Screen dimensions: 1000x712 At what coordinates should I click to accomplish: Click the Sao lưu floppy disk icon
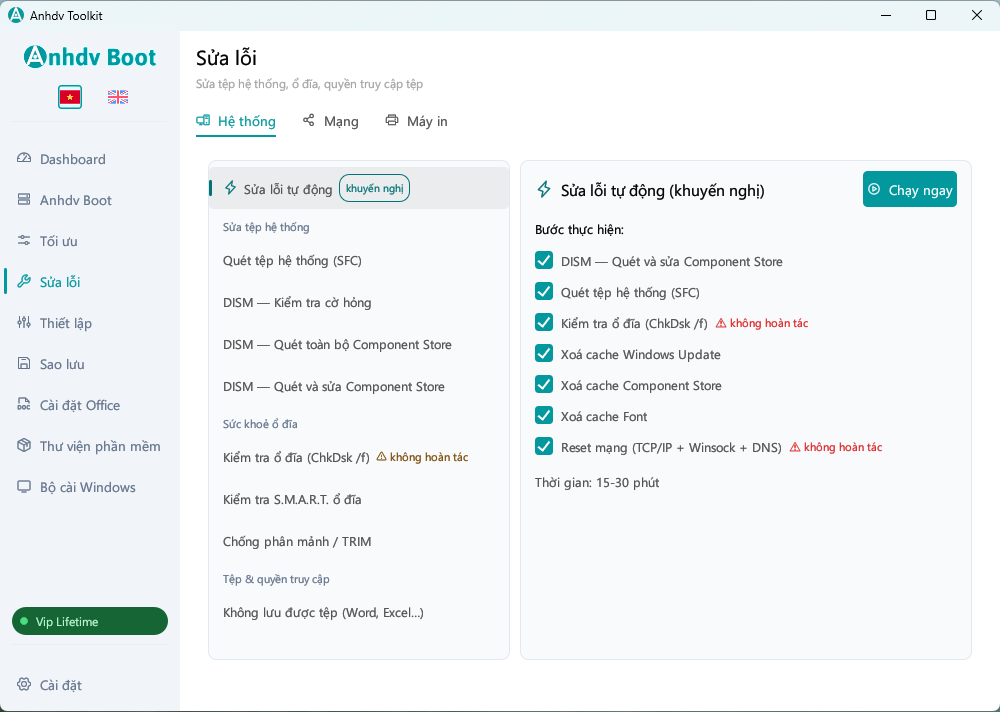click(24, 364)
